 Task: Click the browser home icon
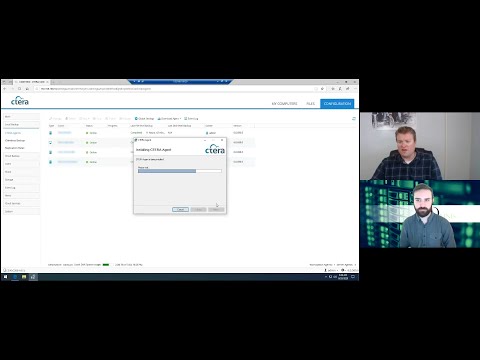pyautogui.click(x=27, y=89)
